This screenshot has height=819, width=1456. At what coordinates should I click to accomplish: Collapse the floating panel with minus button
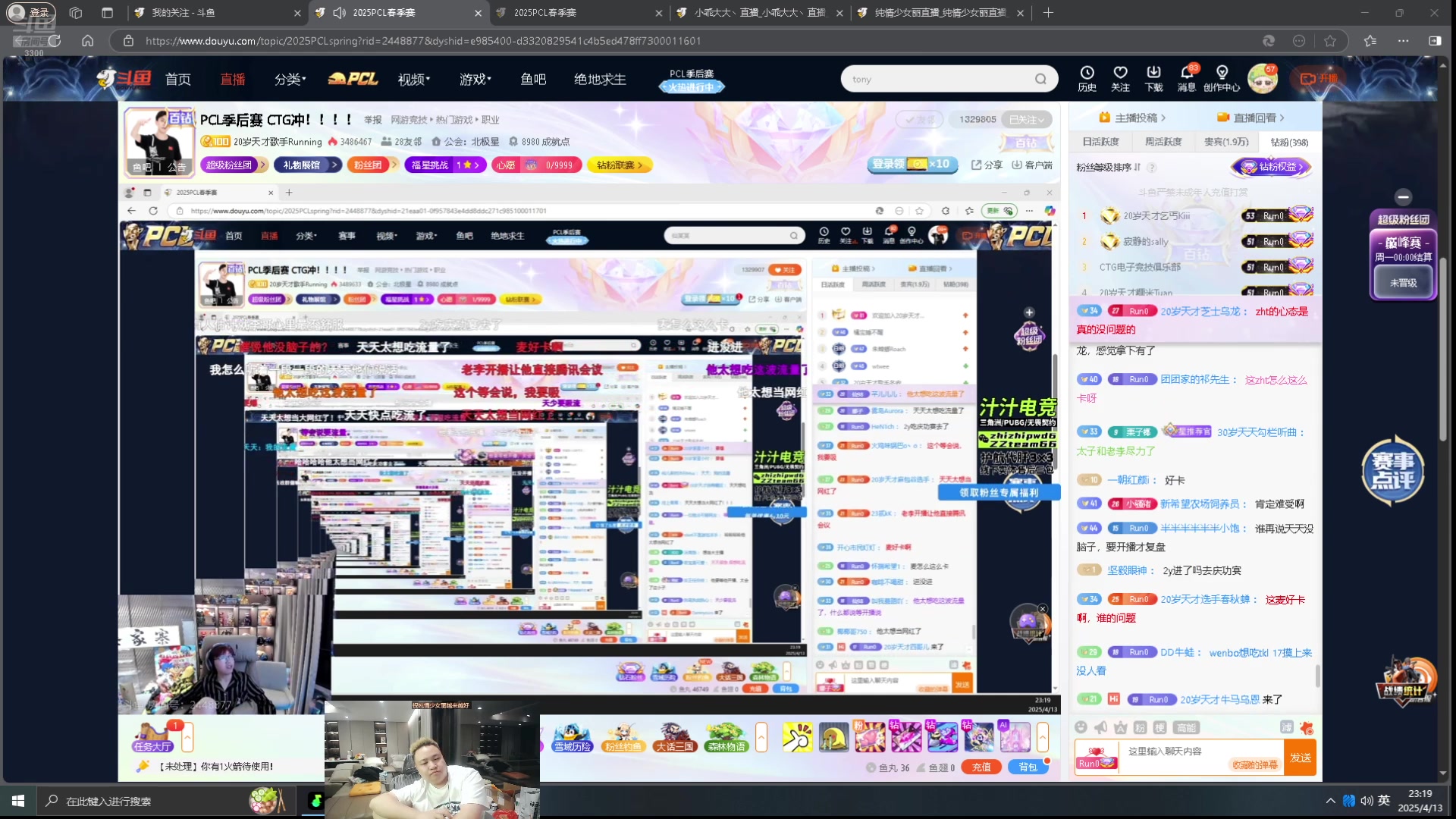coord(1404,197)
